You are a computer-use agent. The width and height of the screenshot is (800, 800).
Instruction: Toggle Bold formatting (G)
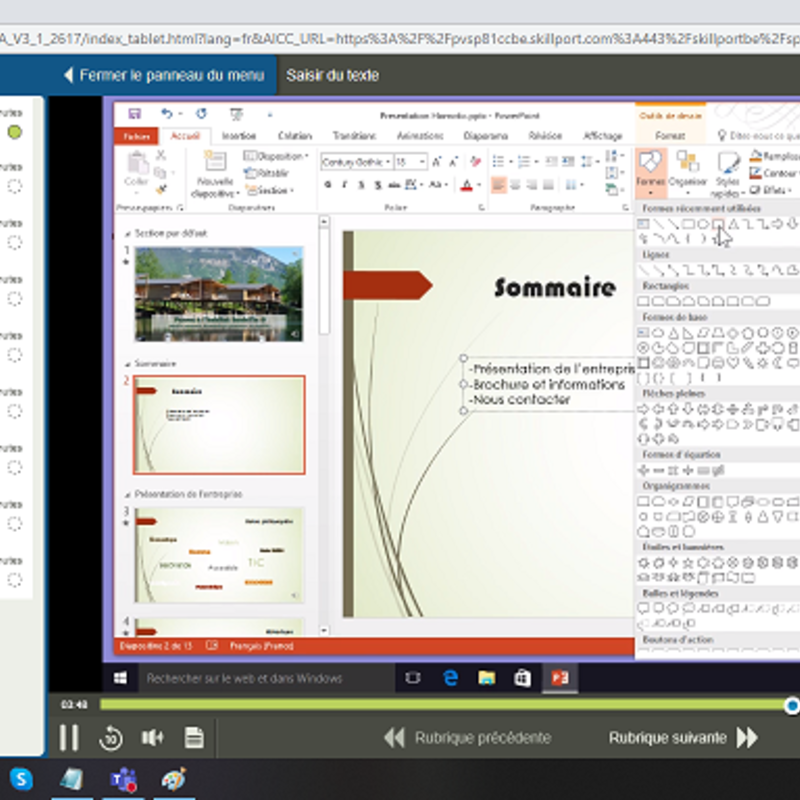click(328, 185)
